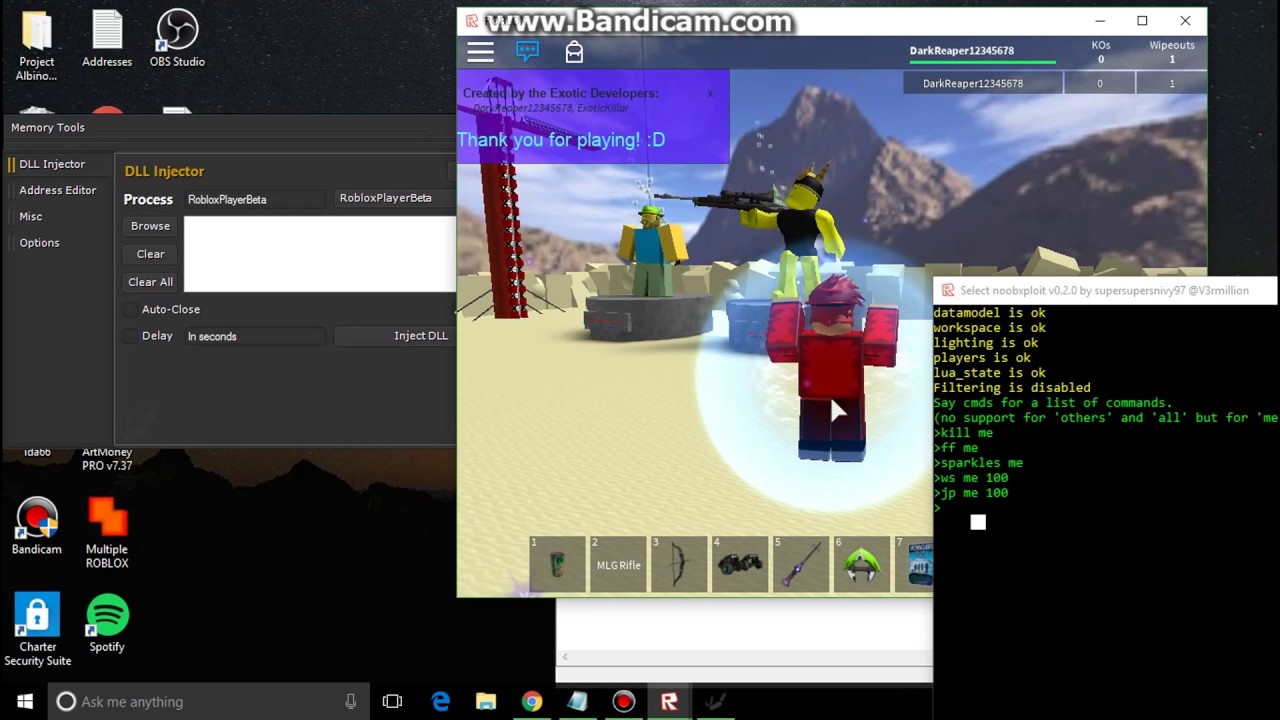Enable the Auto-Close checkbox
This screenshot has height=720, width=1280.
coord(131,309)
